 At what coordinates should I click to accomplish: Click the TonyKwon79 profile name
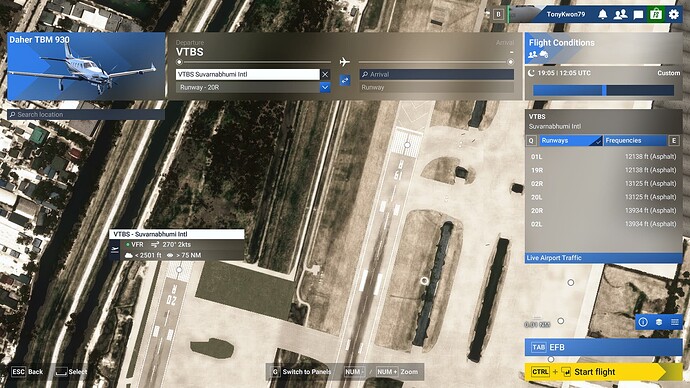coord(566,14)
